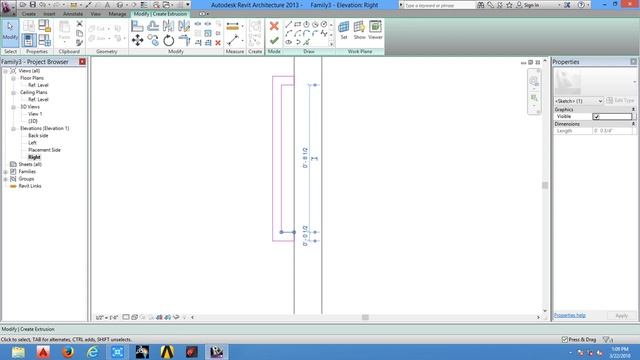Toggle the Press & Drag checkbox
This screenshot has height=360, width=640.
tap(564, 339)
